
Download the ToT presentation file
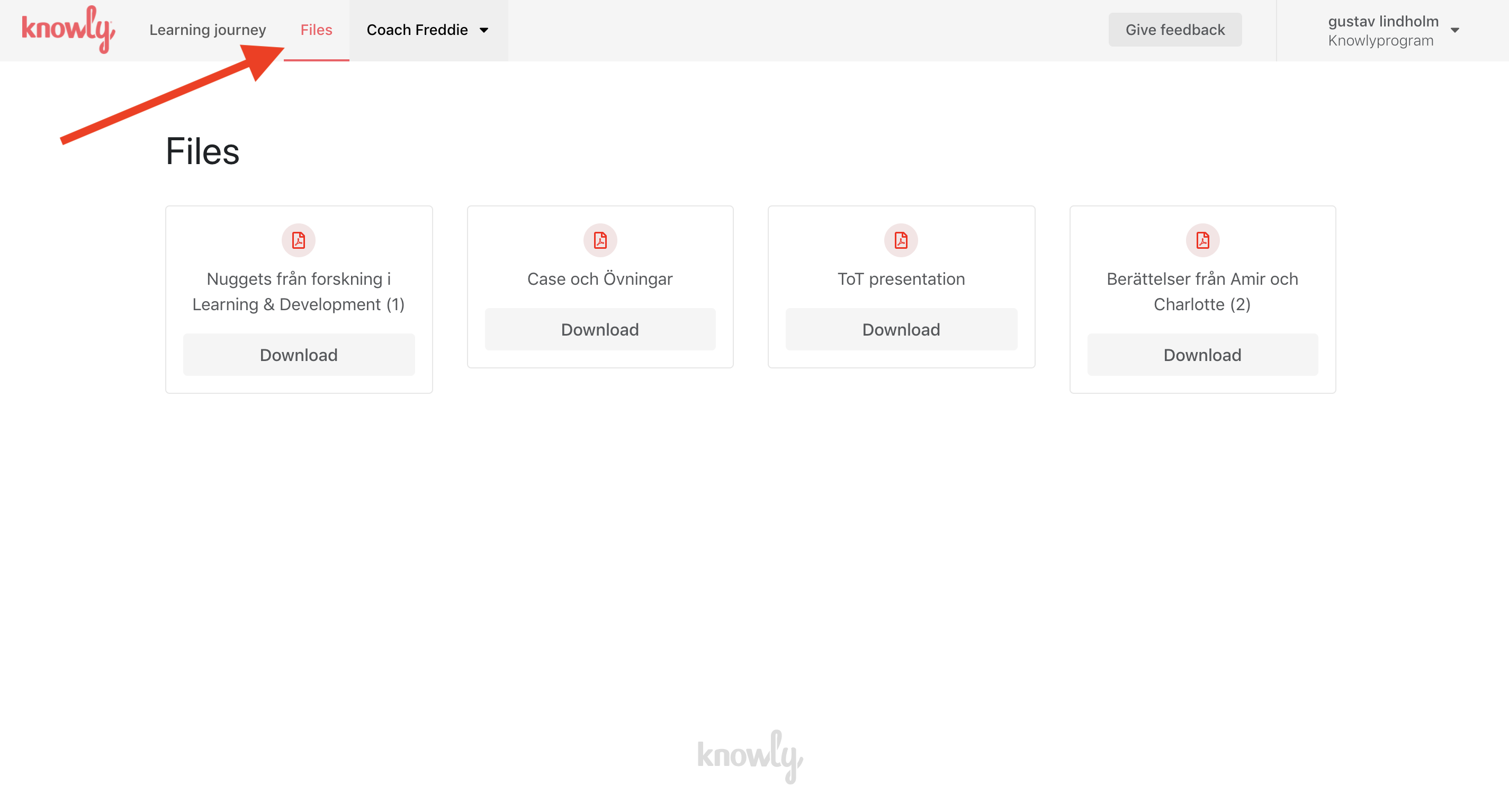pyautogui.click(x=901, y=329)
